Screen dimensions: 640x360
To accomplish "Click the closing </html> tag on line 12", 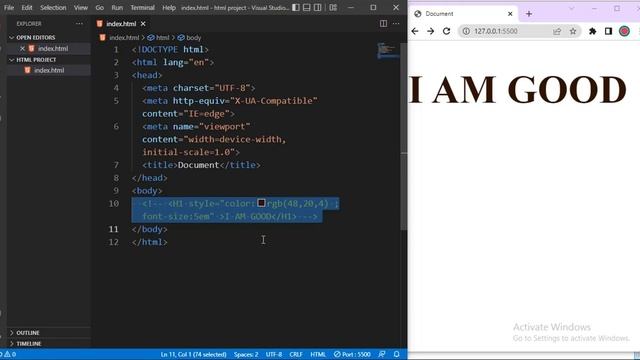I will [x=149, y=242].
